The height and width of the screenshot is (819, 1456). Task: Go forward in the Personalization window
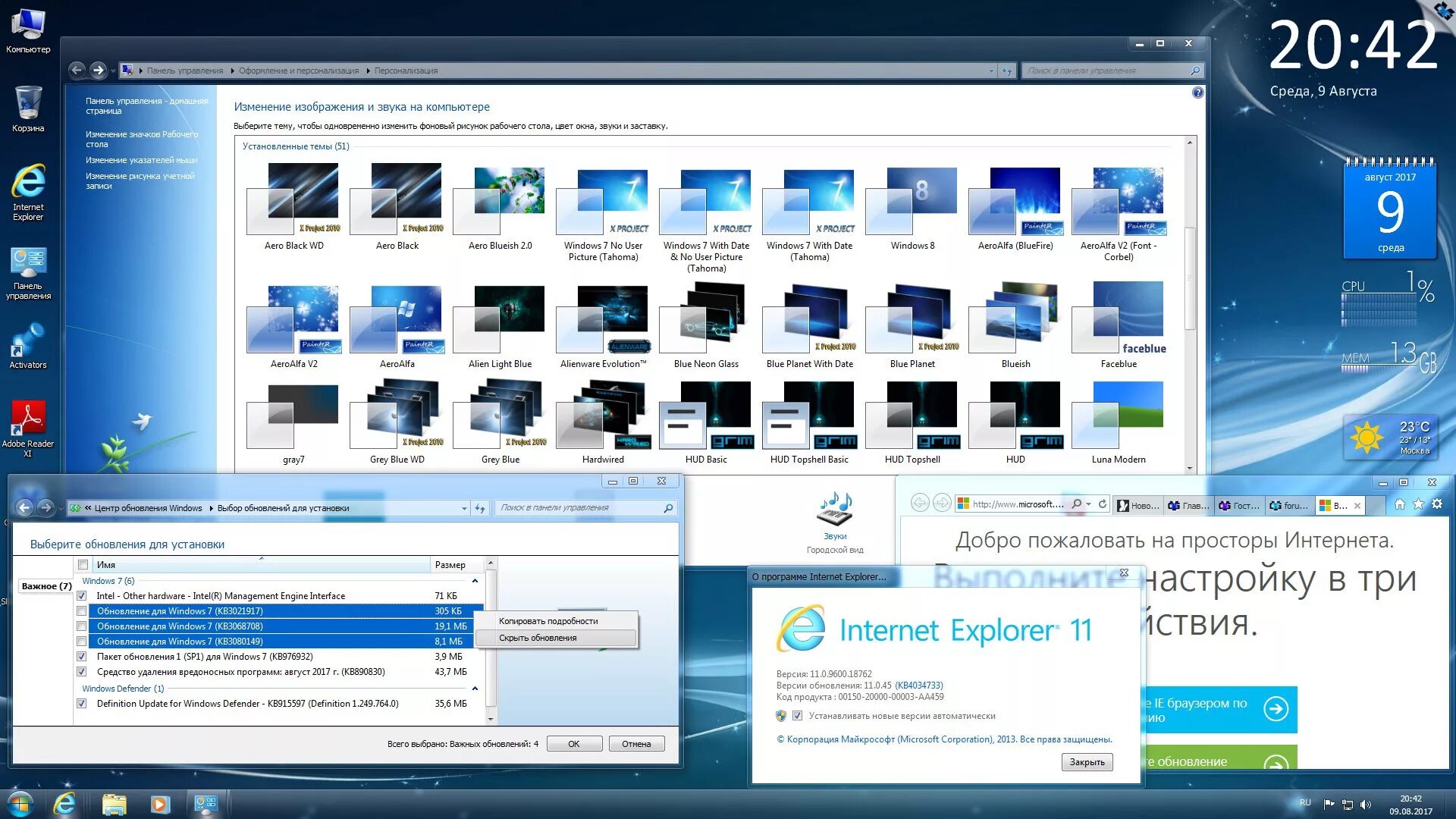98,71
